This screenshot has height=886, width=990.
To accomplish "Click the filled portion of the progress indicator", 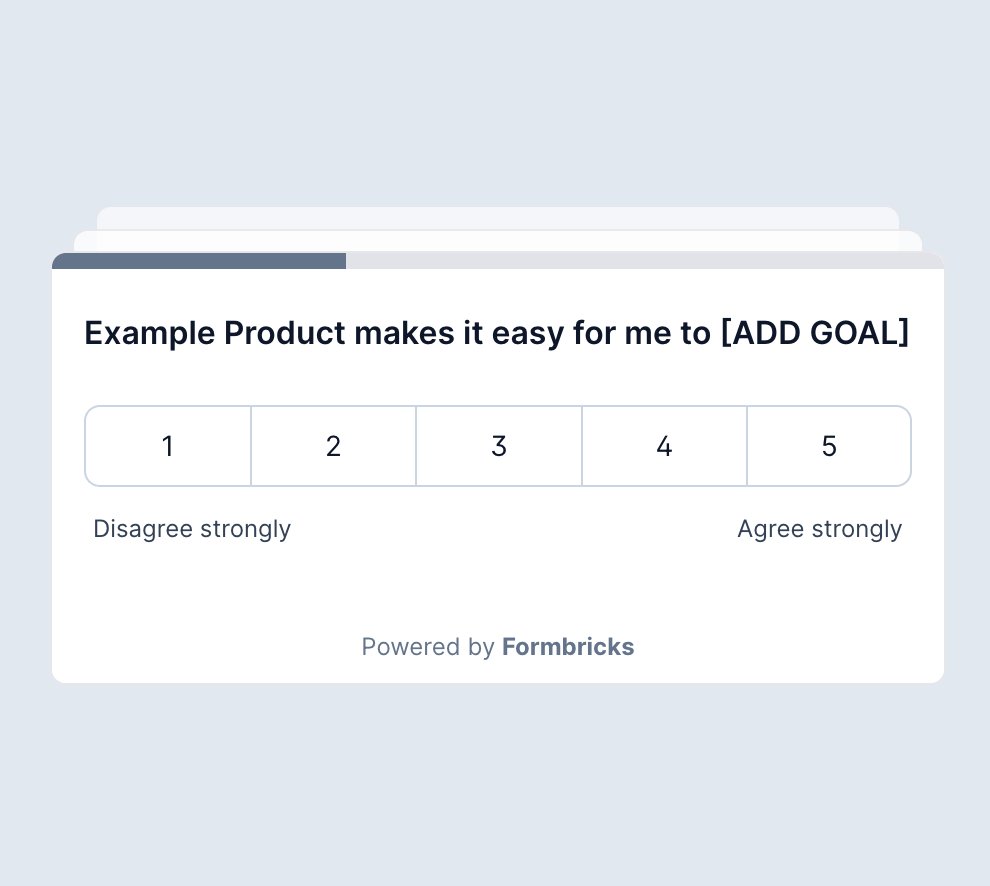I will point(200,261).
